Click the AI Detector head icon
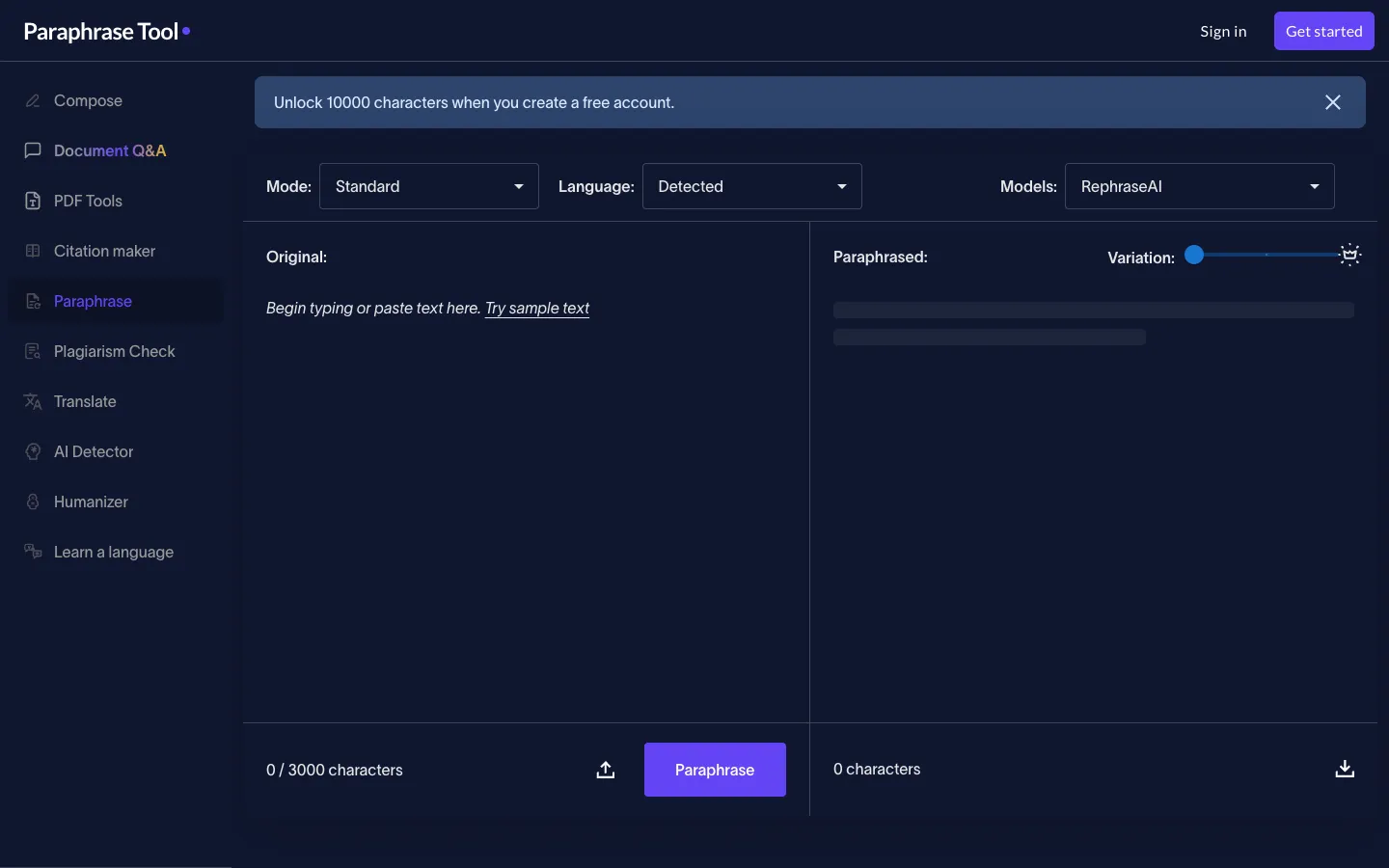 (x=33, y=451)
